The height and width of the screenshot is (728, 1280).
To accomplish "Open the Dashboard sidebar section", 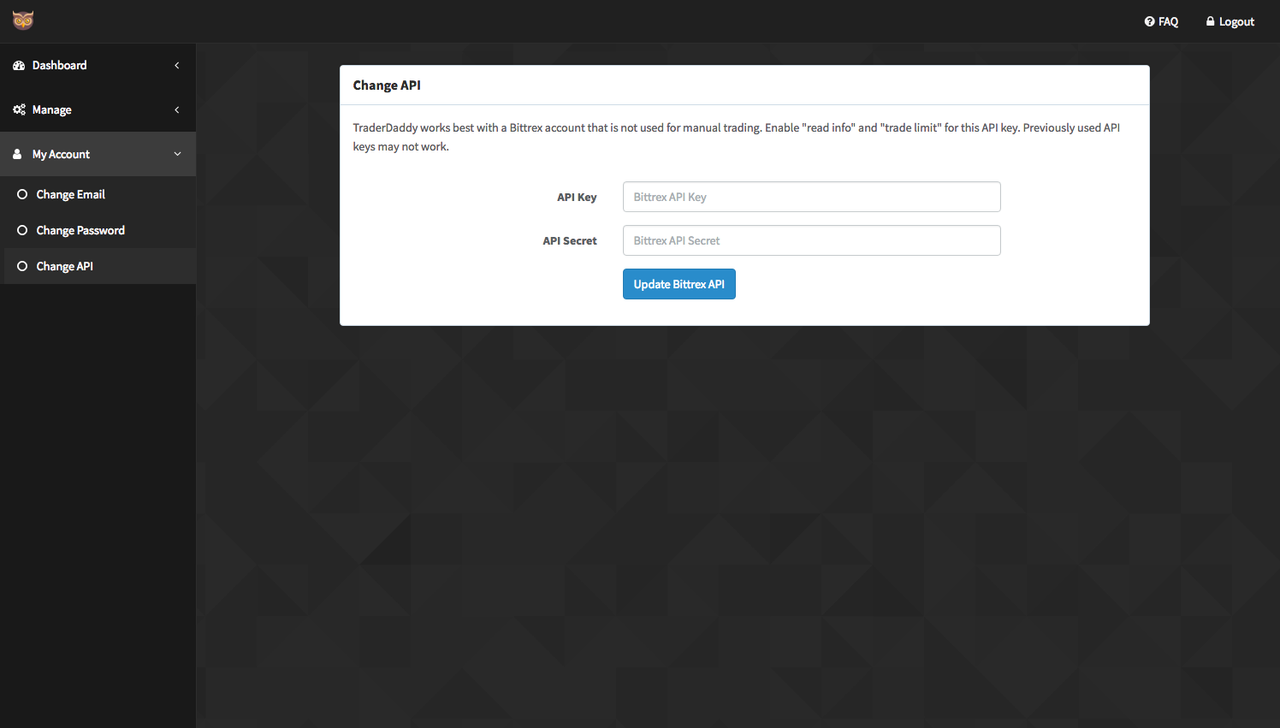I will [x=98, y=65].
